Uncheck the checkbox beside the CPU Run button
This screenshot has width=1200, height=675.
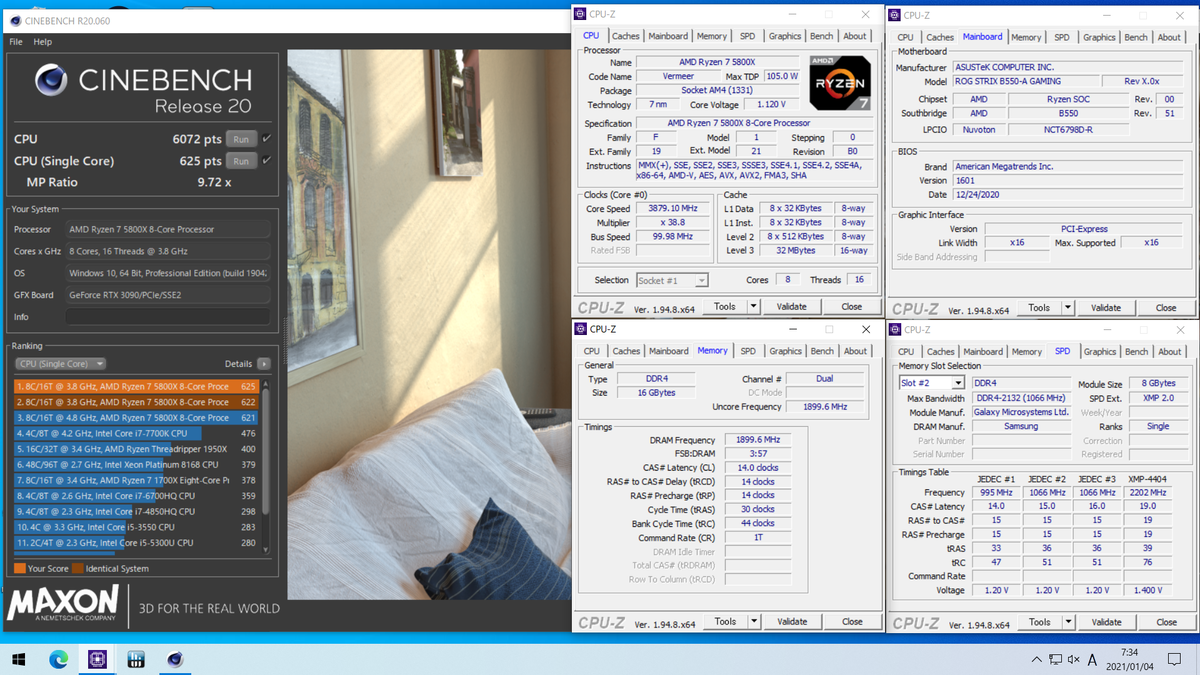click(x=266, y=139)
